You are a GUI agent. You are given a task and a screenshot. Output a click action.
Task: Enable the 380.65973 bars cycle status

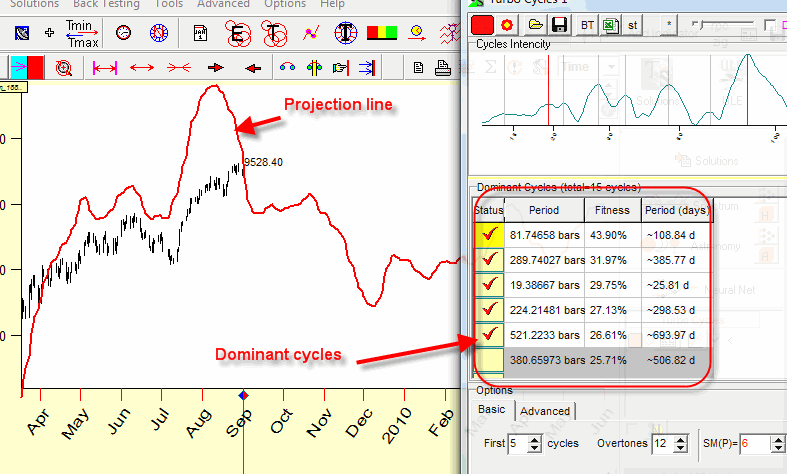pos(489,359)
